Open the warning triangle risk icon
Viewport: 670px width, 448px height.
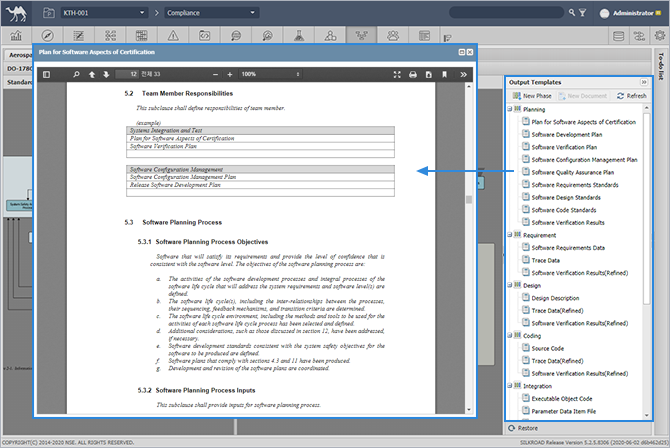tap(173, 35)
